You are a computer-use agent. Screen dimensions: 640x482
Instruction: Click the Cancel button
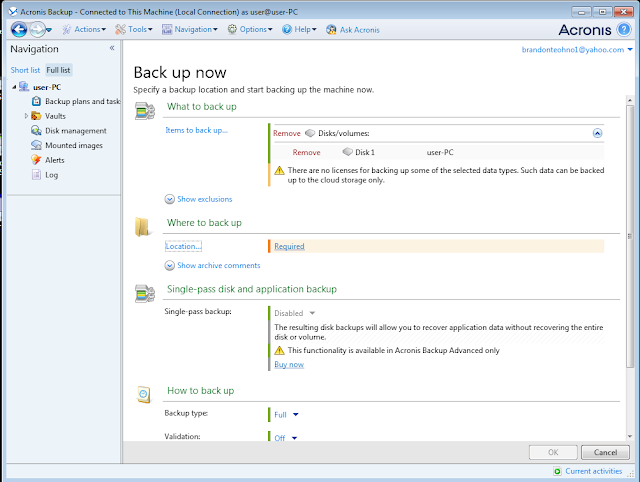pos(605,452)
